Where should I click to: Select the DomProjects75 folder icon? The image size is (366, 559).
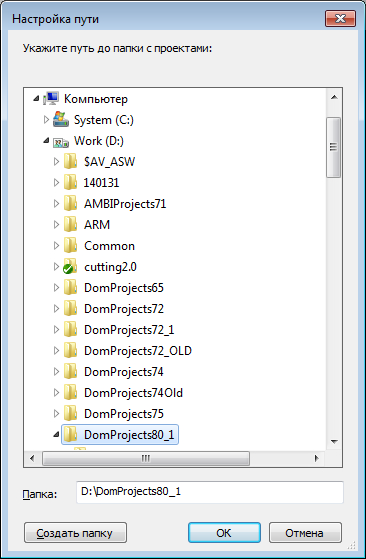(71, 414)
